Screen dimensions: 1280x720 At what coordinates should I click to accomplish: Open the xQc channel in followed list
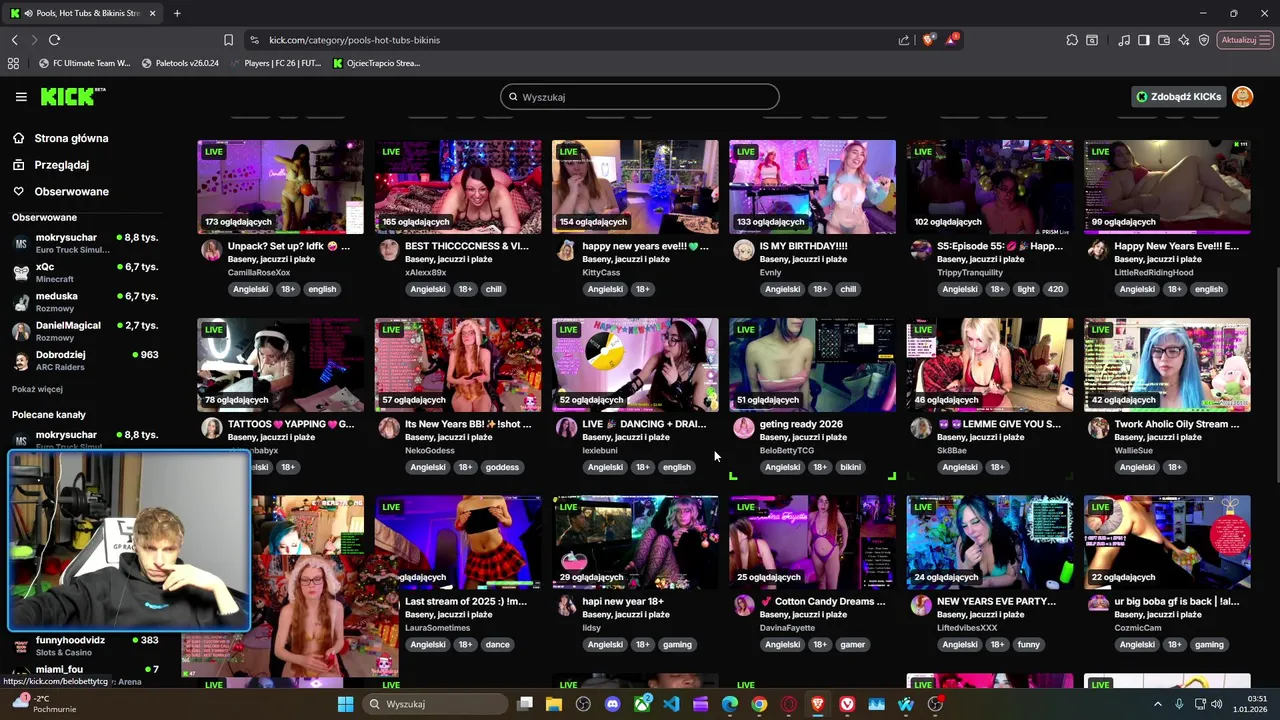tap(85, 272)
